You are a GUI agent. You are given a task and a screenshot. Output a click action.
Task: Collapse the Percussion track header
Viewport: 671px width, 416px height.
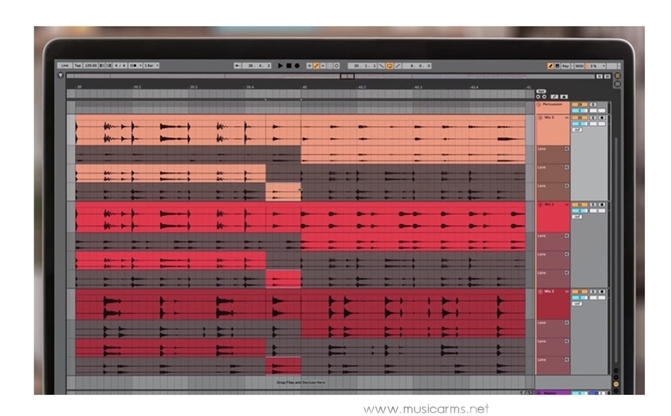point(539,104)
